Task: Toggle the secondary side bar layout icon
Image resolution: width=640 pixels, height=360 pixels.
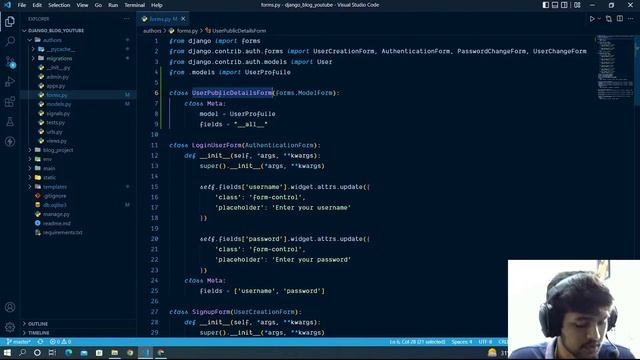Action: point(564,5)
